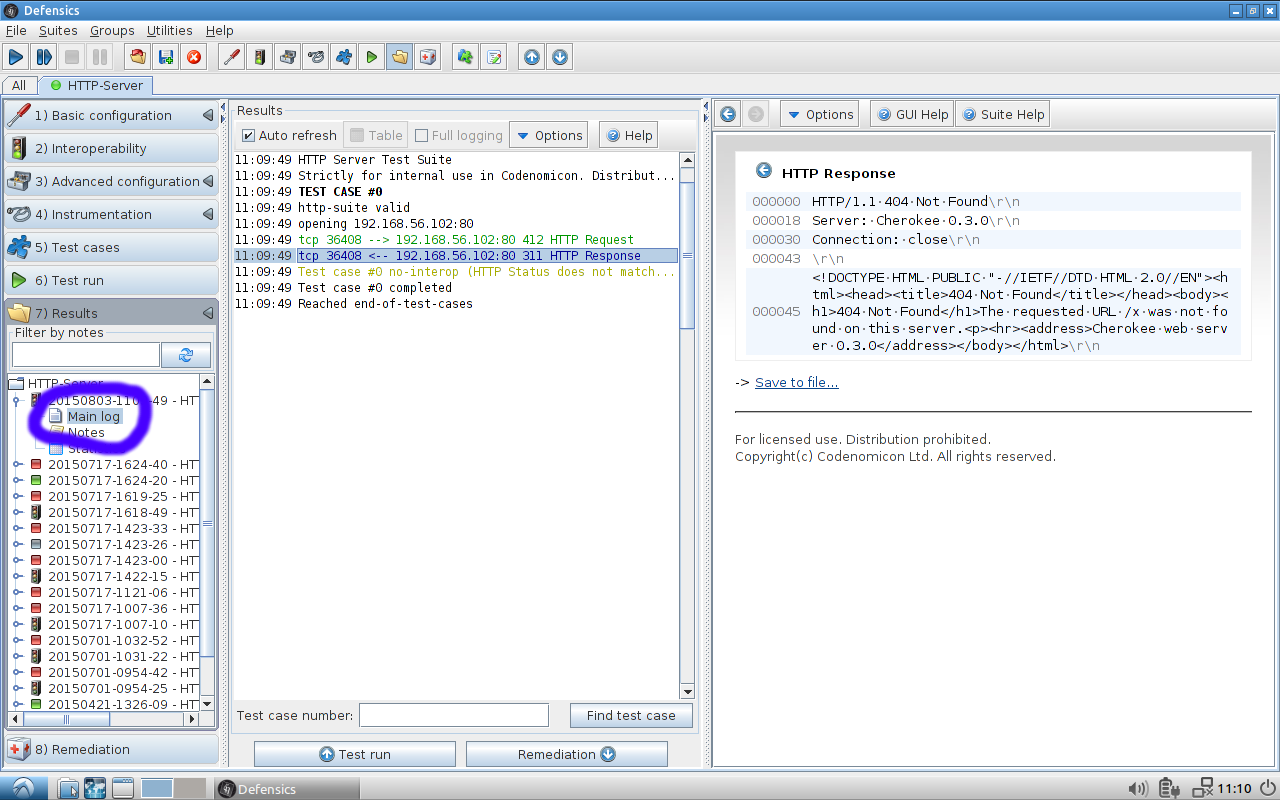Screen dimensions: 1280x800
Task: Click the traffic light interoperability toolbar icon
Action: pos(259,57)
